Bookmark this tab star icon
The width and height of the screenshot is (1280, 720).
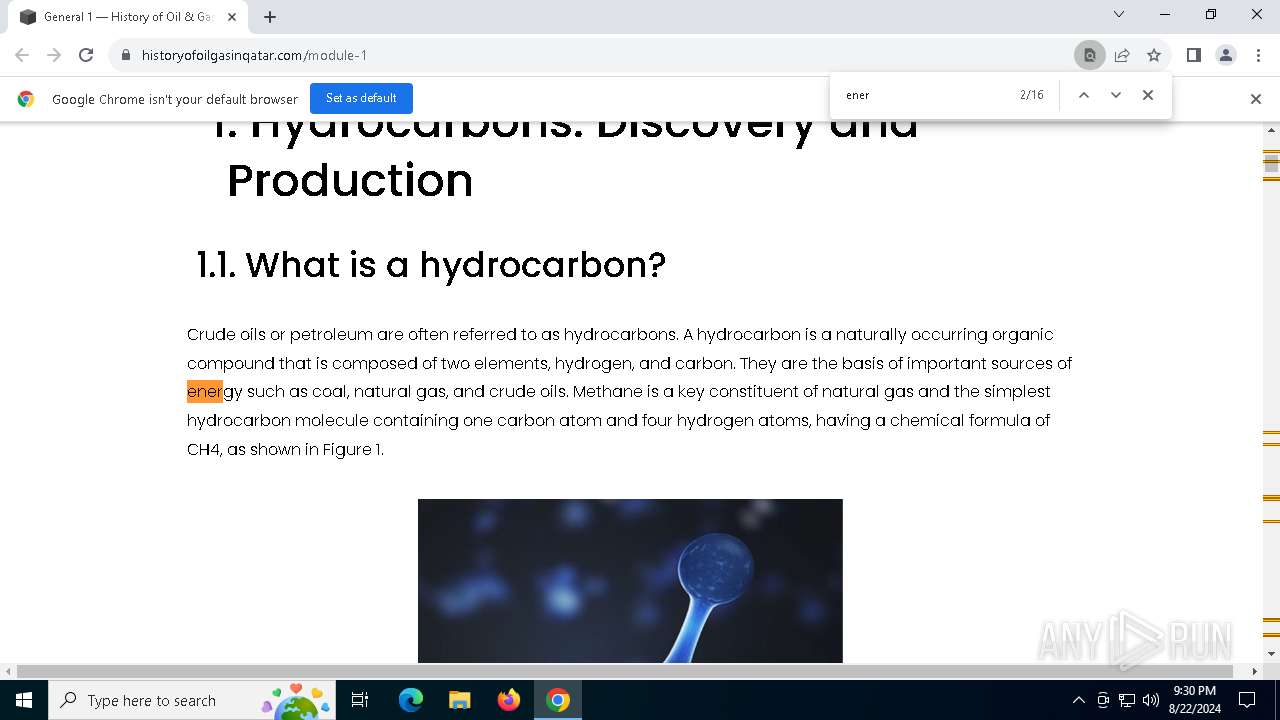point(1154,55)
